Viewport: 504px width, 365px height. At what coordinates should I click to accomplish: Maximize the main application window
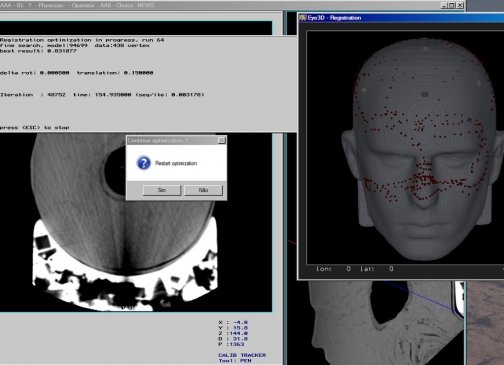click(x=452, y=5)
